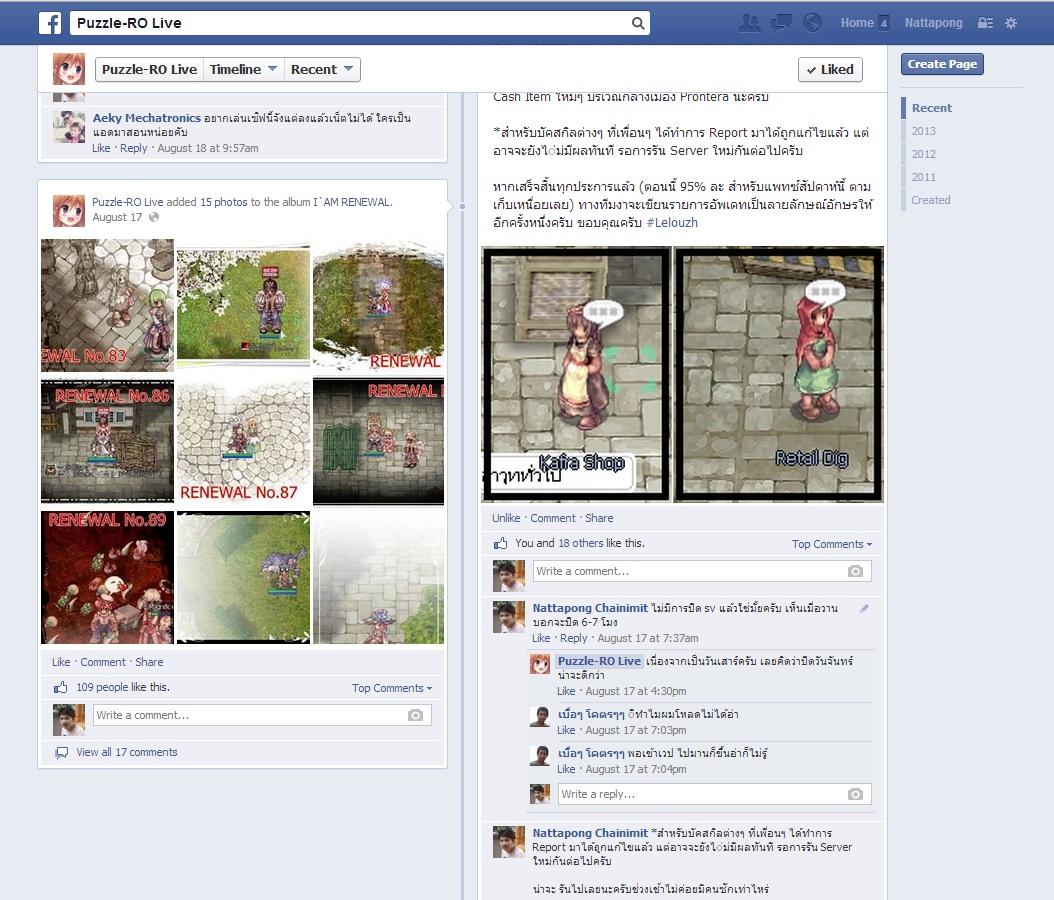
Task: Go to Home in the top bar
Action: point(857,23)
